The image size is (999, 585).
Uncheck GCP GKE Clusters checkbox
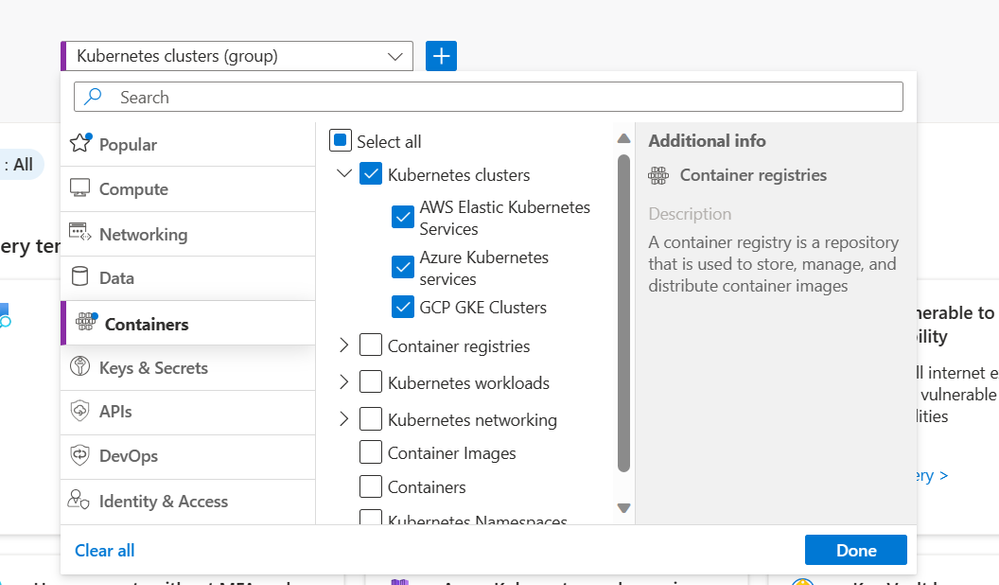403,307
